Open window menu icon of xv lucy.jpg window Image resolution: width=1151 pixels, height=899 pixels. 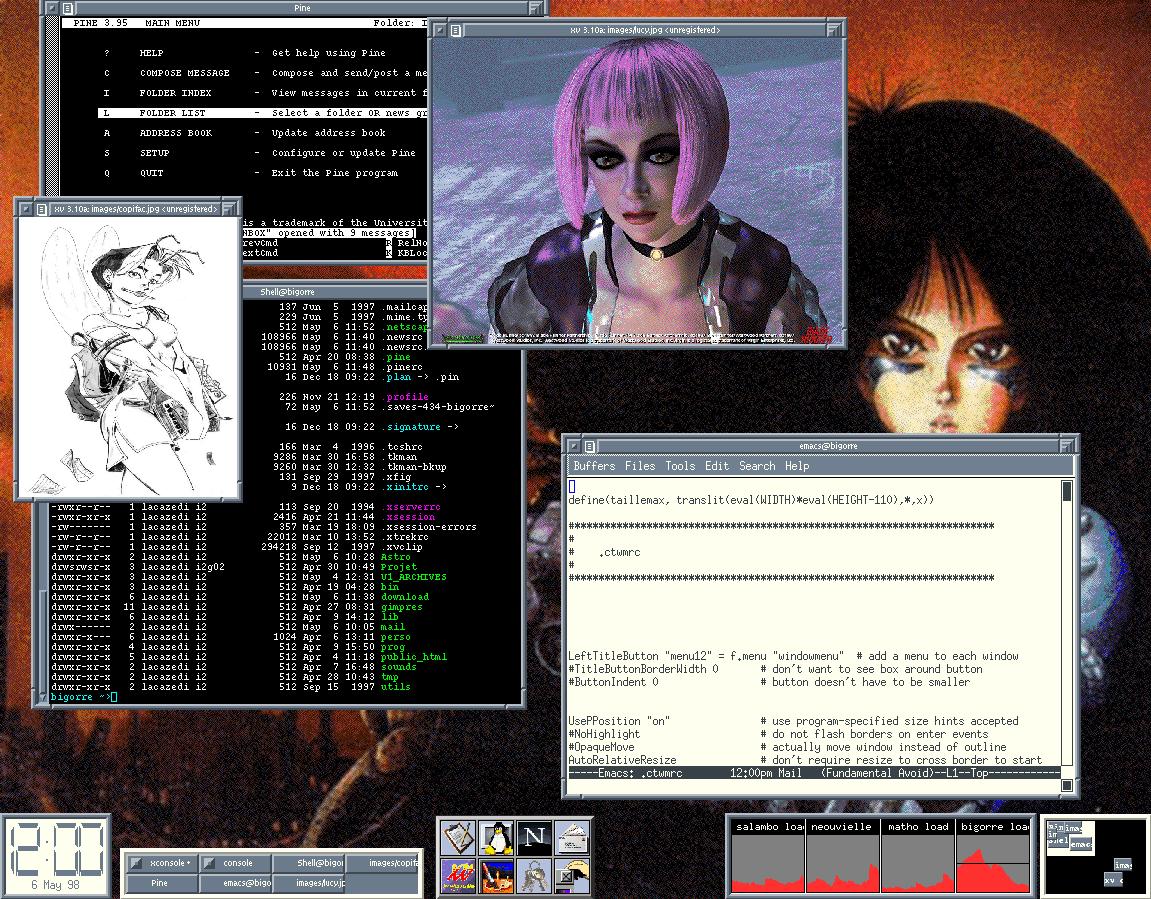pyautogui.click(x=456, y=30)
